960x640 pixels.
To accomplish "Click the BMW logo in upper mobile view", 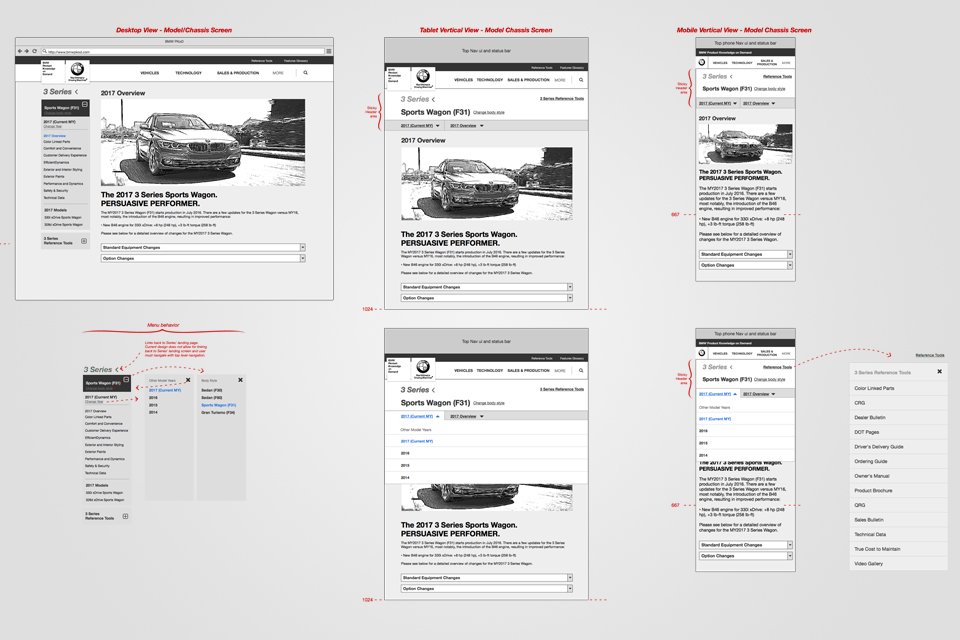I will pos(702,62).
